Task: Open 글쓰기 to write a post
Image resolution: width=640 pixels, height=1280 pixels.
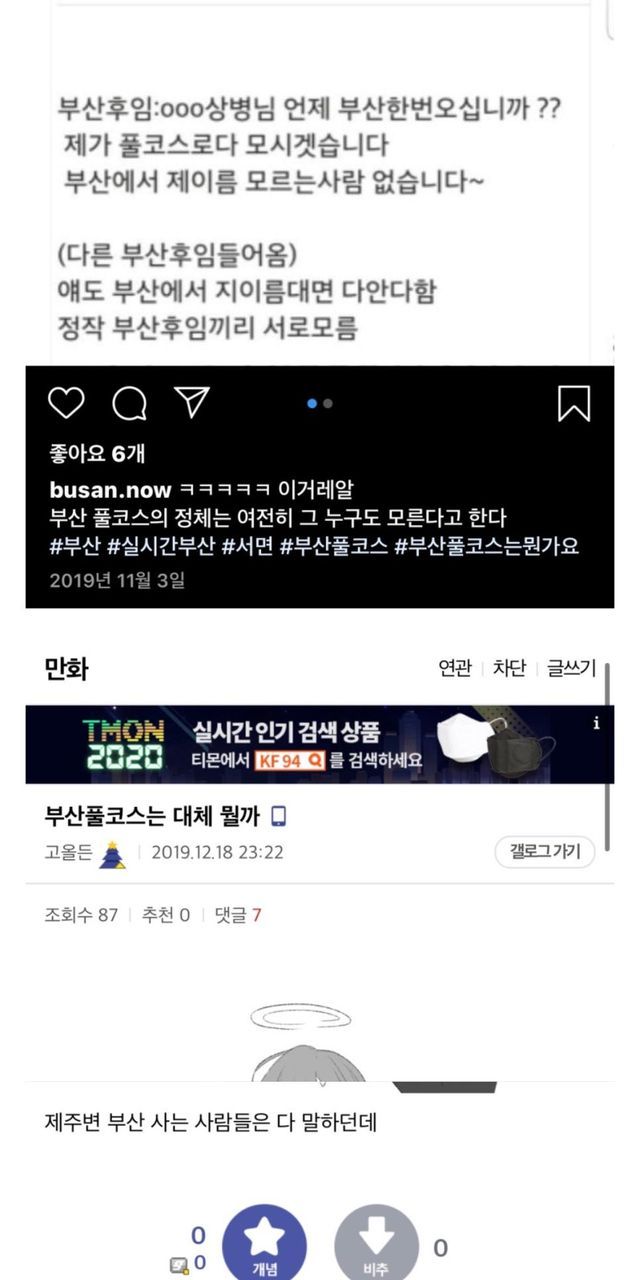Action: [571, 668]
